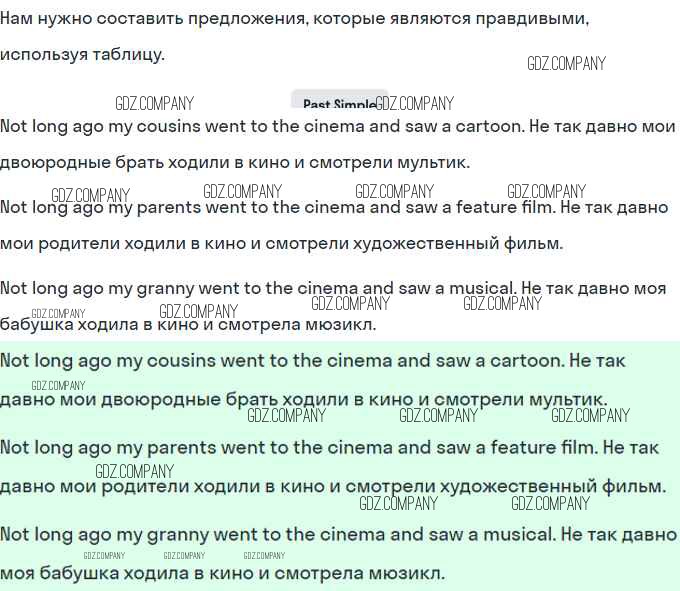Viewport: 680px width, 591px height.
Task: Click green line "моя бабушка ходила в кино"
Action: pos(222,574)
